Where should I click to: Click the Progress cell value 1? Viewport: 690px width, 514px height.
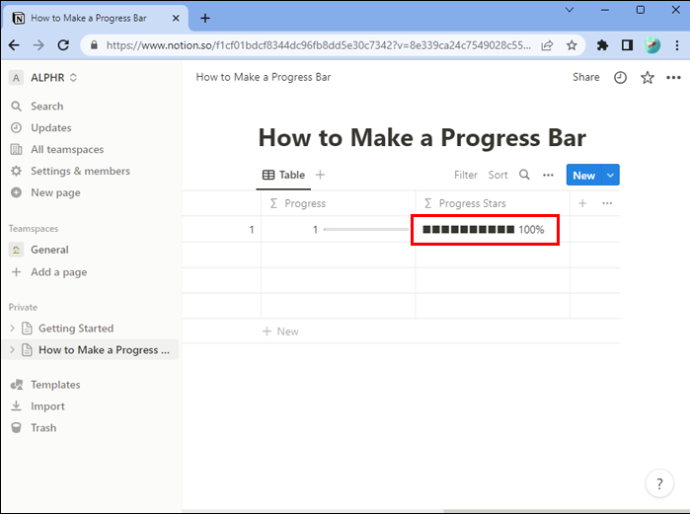click(315, 230)
